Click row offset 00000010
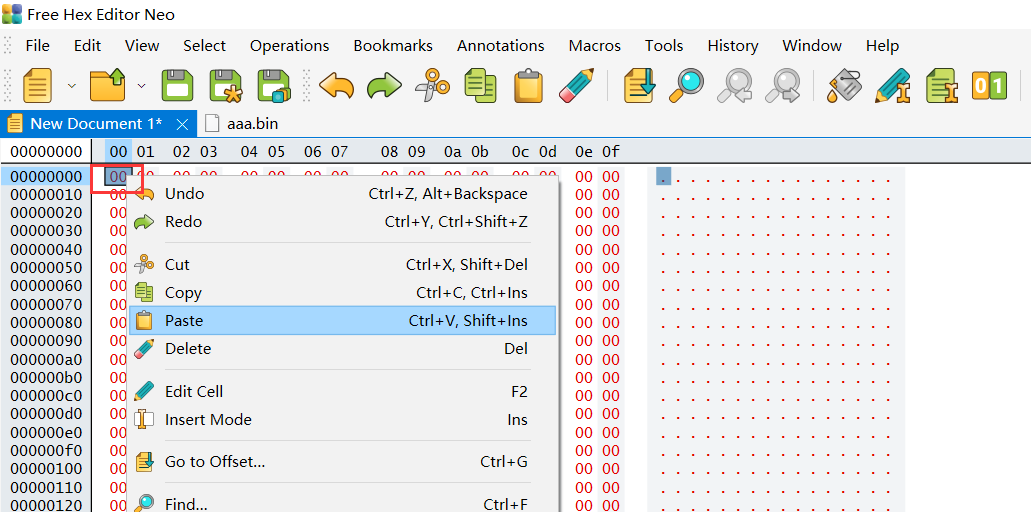This screenshot has height=512, width=1031. [x=46, y=195]
